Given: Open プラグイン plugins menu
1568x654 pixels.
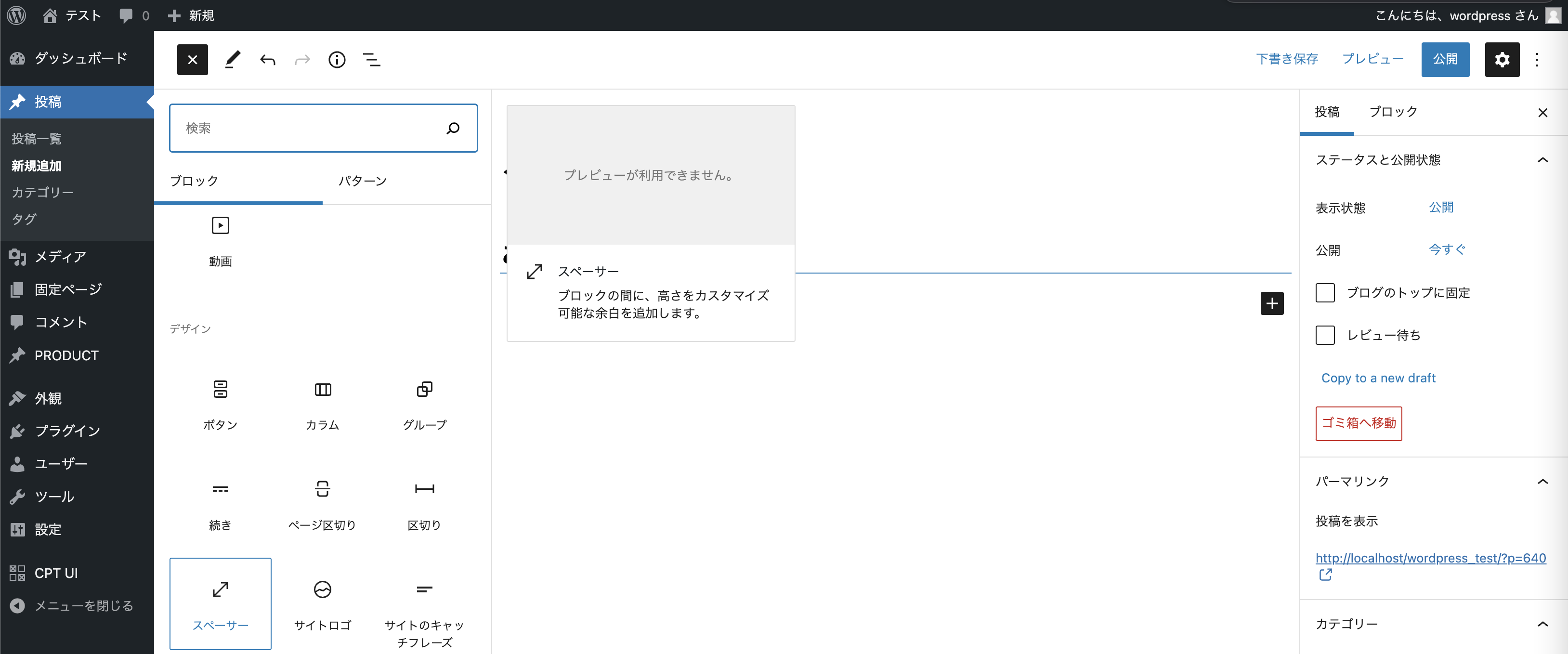Looking at the screenshot, I should (x=77, y=431).
